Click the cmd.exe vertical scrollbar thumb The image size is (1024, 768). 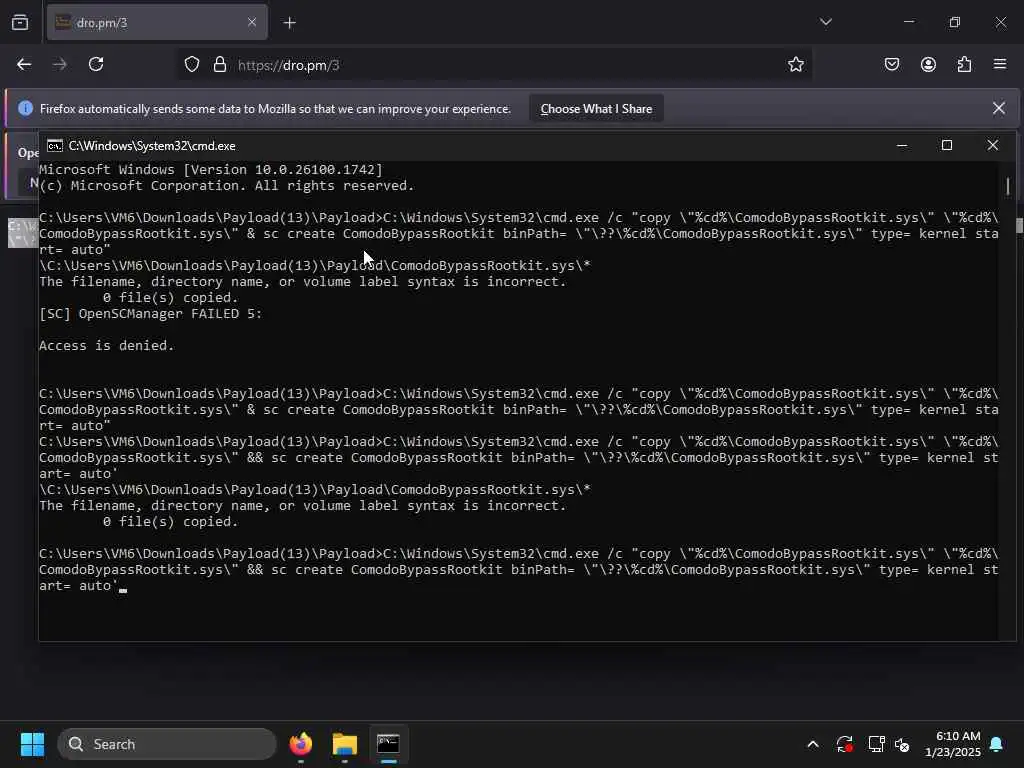(1008, 186)
